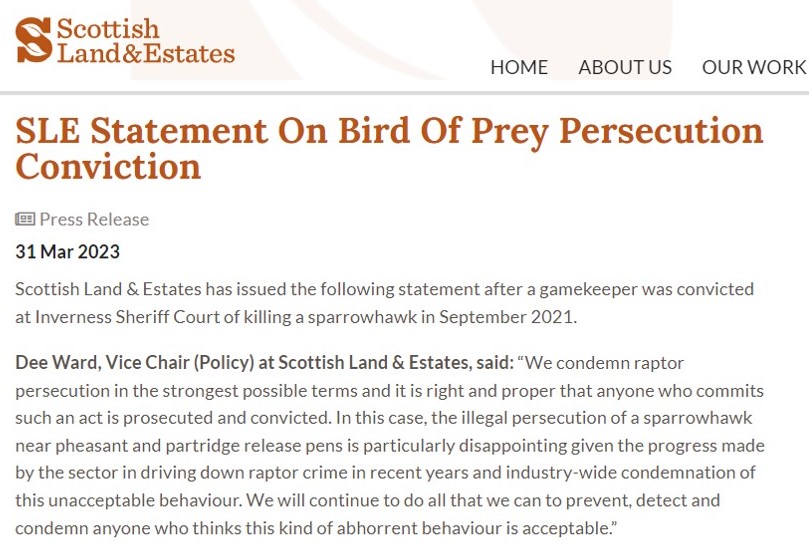Click the SLE Statement article headline
This screenshot has width=809, height=556.
click(389, 131)
